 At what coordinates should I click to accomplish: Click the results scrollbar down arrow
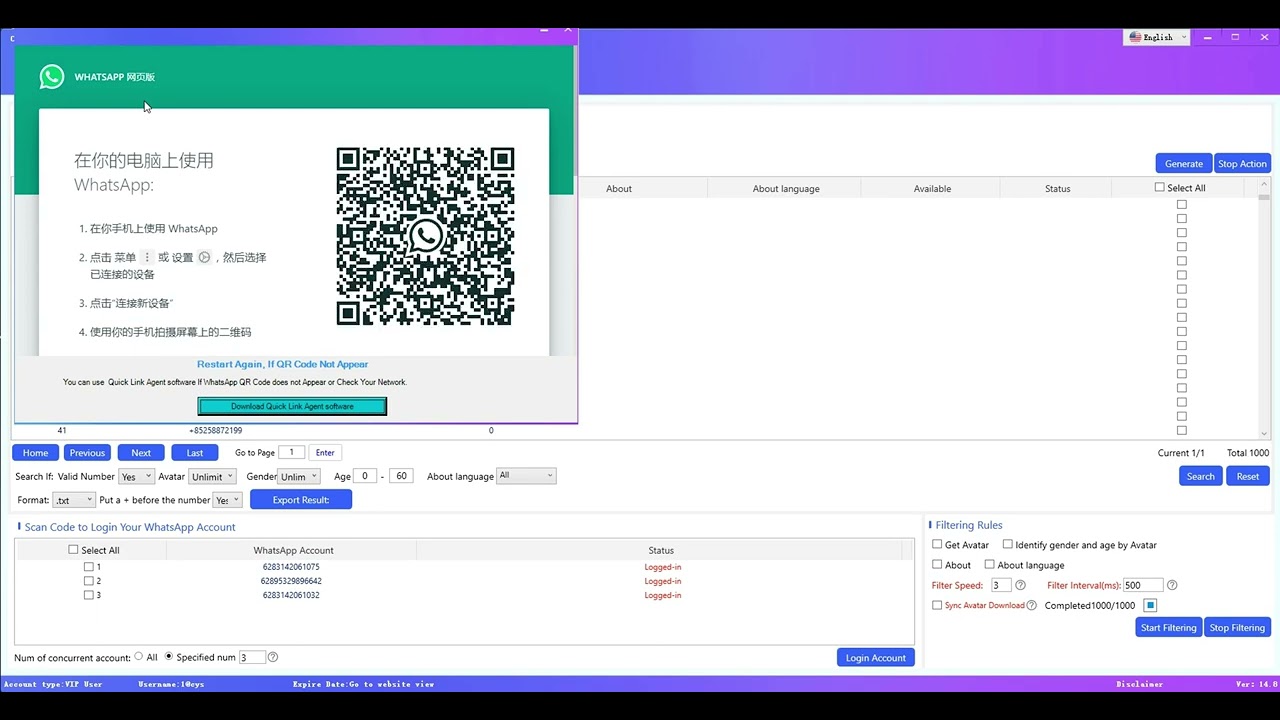tap(1264, 433)
